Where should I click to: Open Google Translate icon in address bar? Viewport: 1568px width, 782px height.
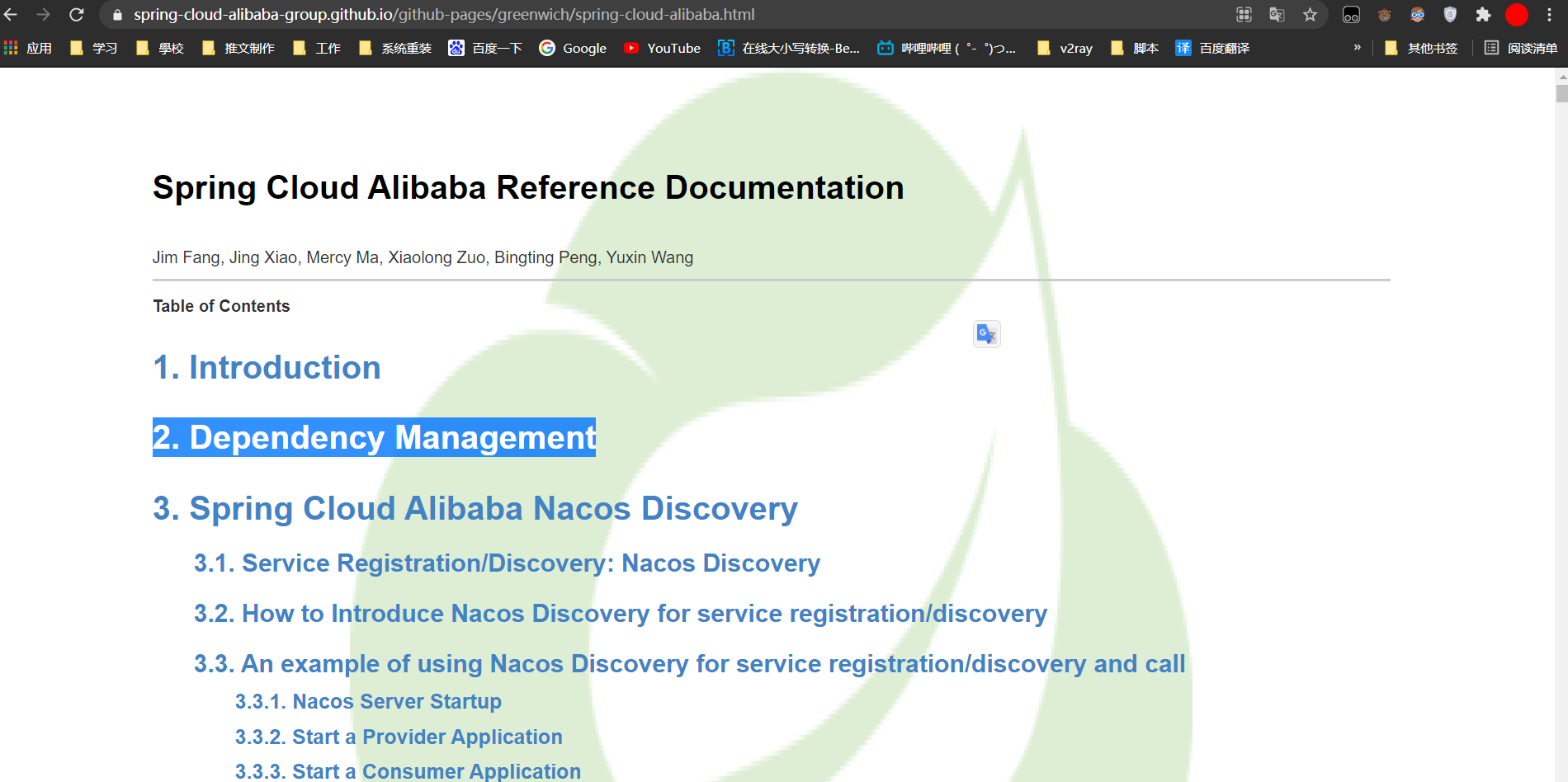coord(1277,15)
